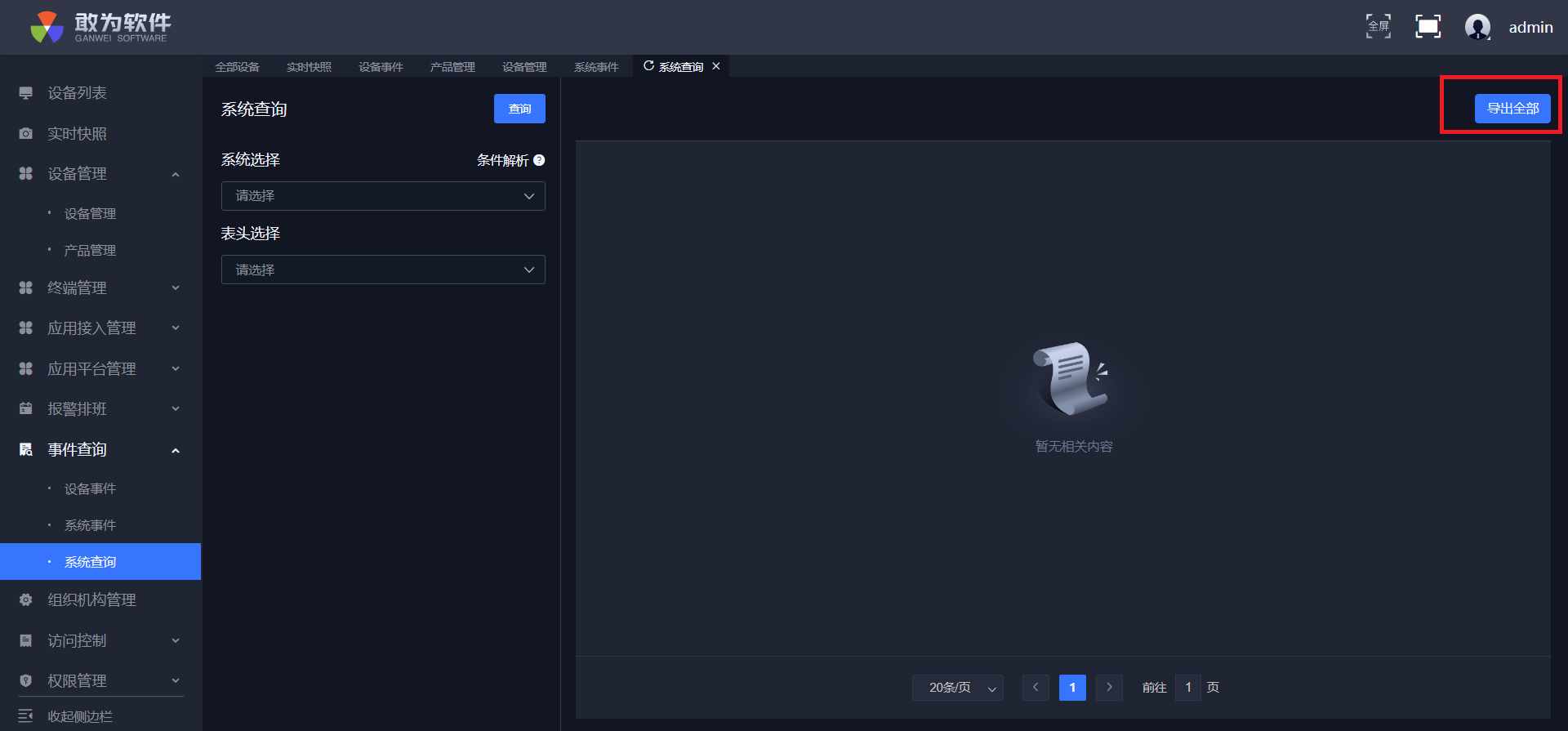The image size is (1568, 731).
Task: Click the 应用平台管理 grid icon
Action: (26, 368)
